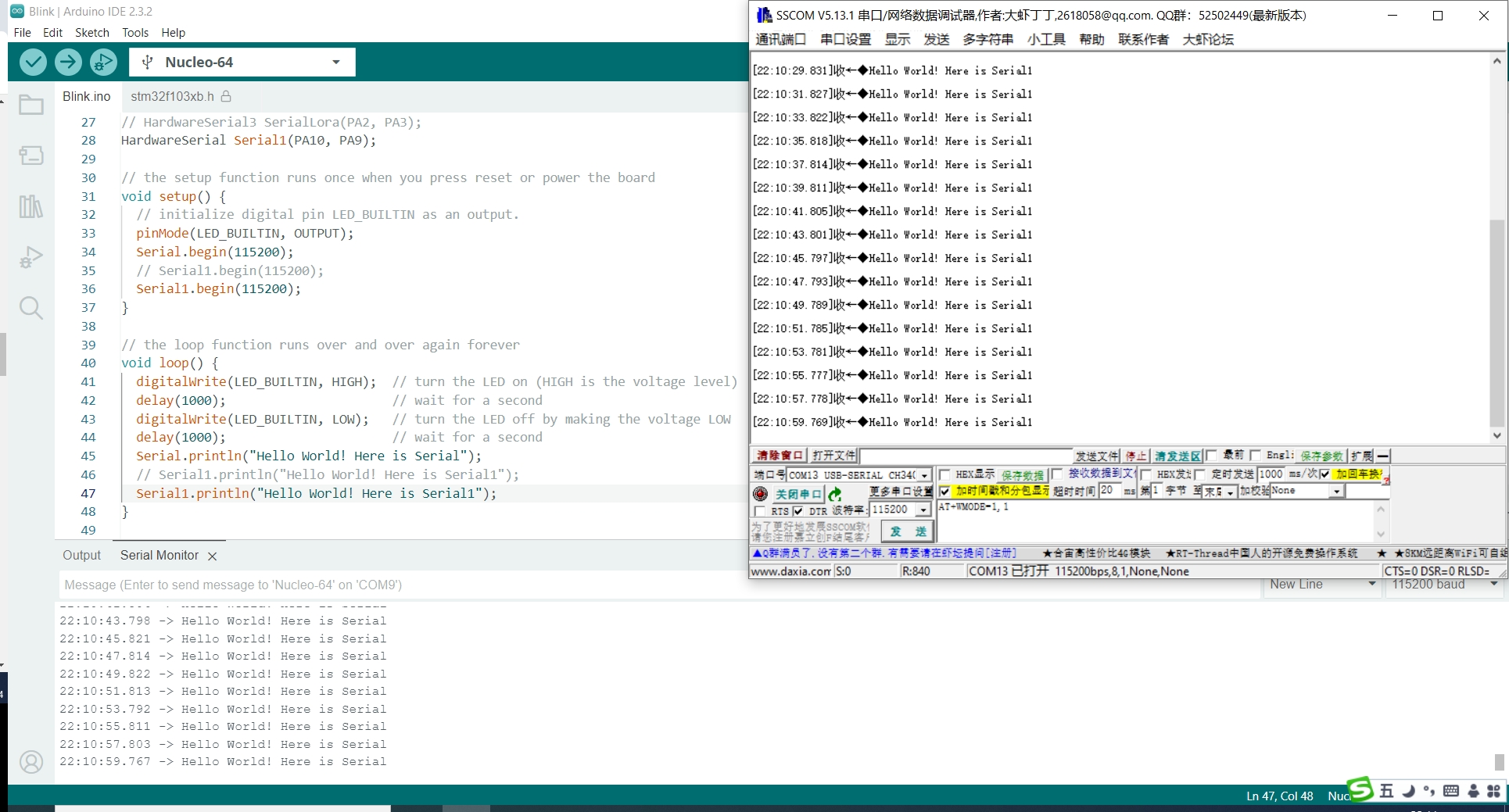Click the lock icon on stm32f103xb.h tab
Viewport: 1509px width, 812px height.
coord(226,96)
